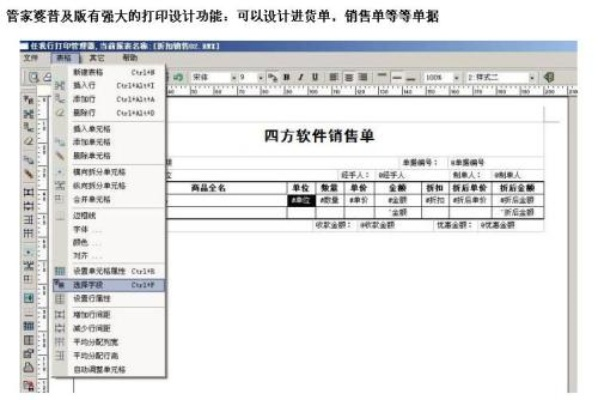Click distribute column width icon in left sidebar
Screen dimensions: 598x400
point(29,233)
